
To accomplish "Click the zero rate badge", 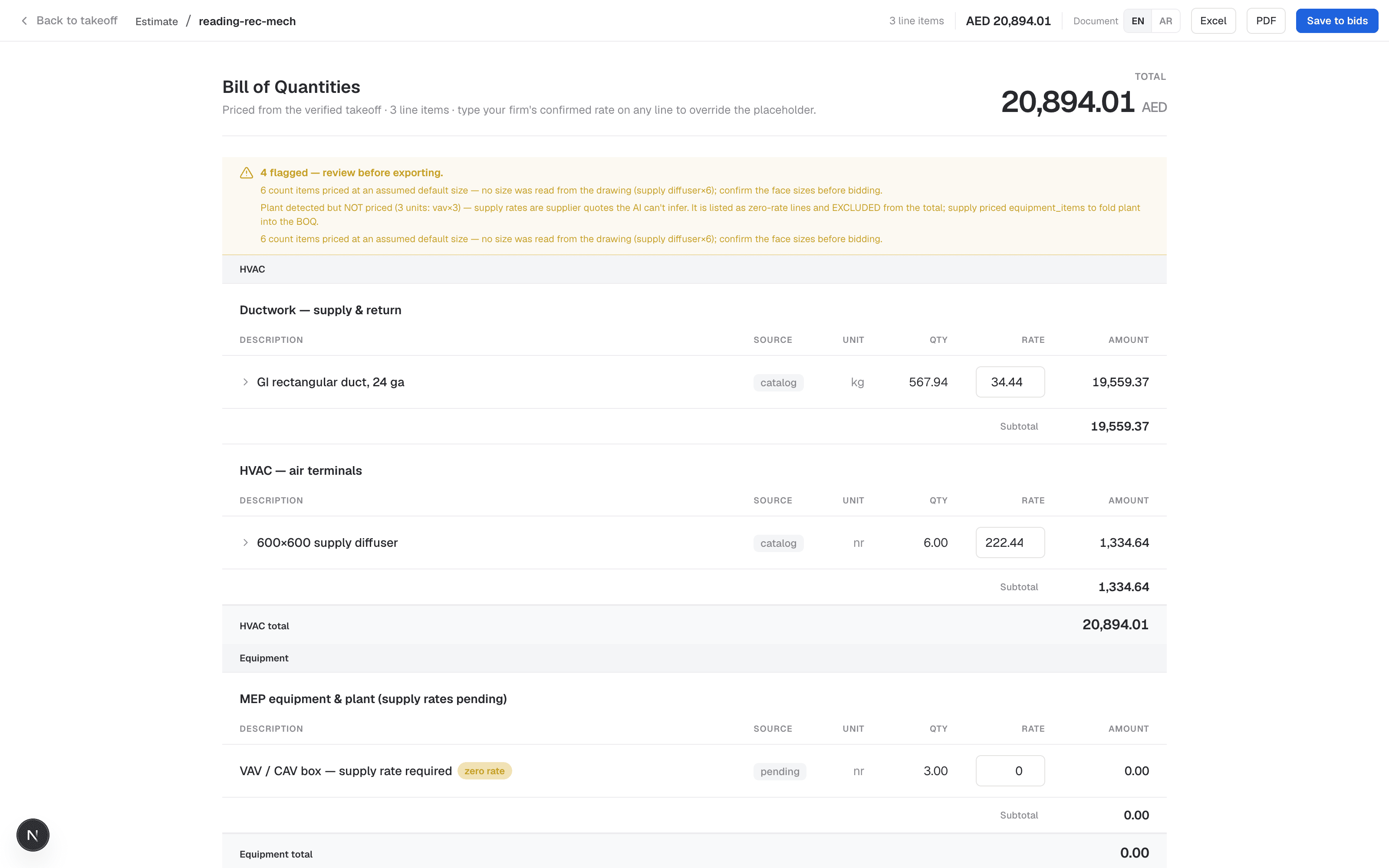I will [x=484, y=771].
